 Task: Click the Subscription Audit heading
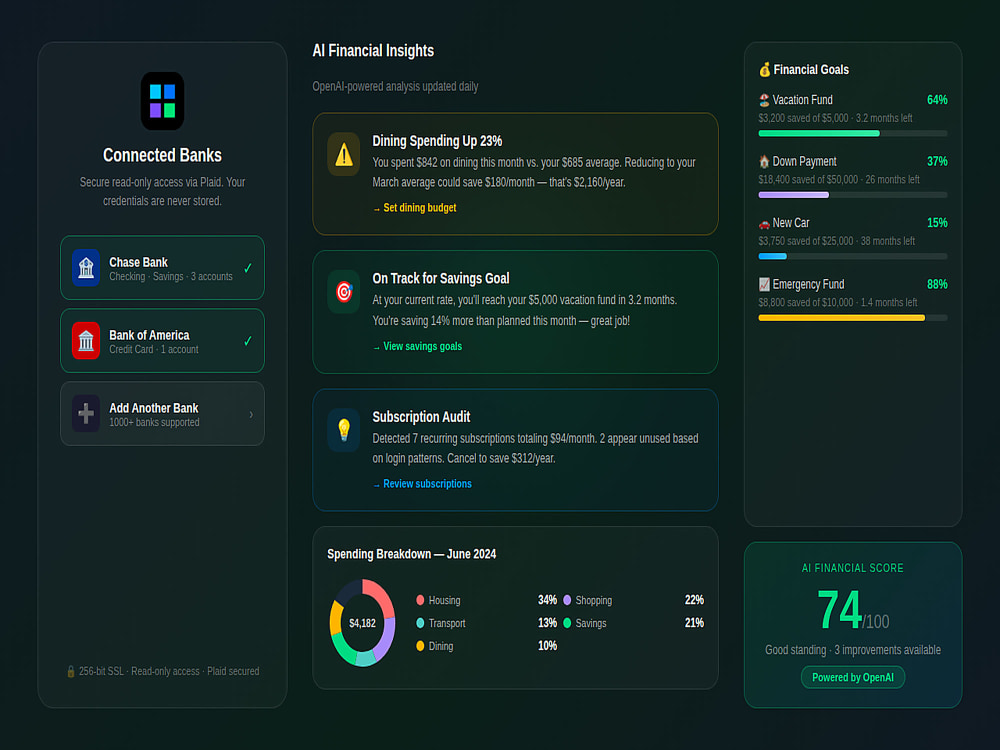[421, 417]
